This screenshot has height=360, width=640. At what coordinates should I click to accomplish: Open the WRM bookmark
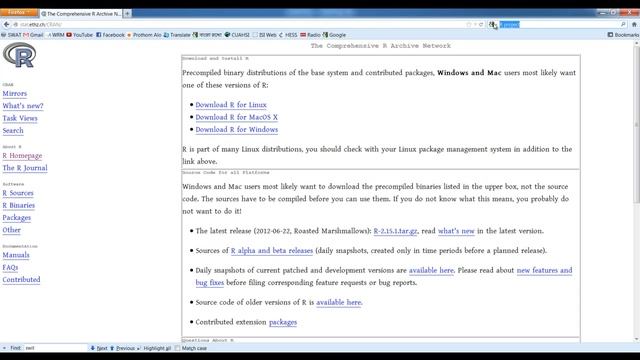coord(56,35)
